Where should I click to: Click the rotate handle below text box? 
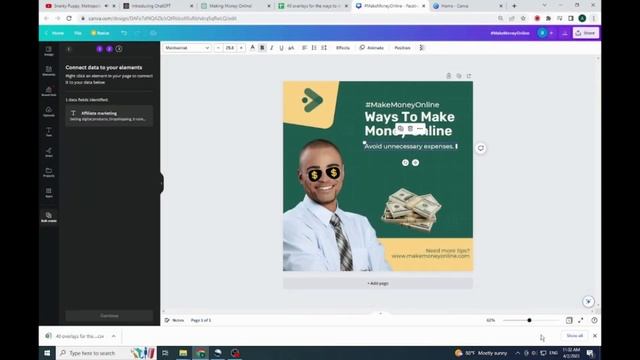pyautogui.click(x=405, y=162)
